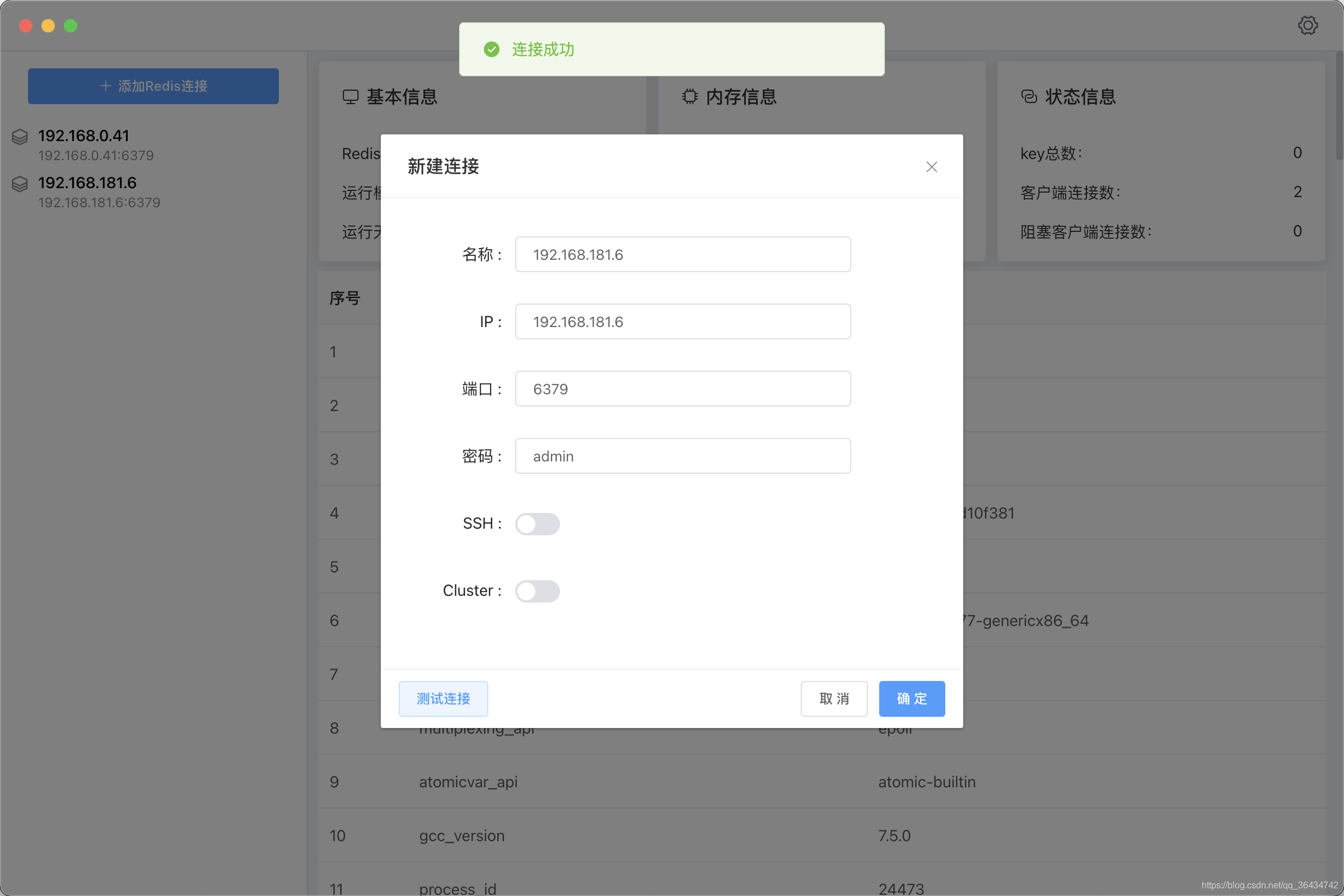Click the server icon beside 192.168.181.6
This screenshot has width=1344, height=896.
(20, 184)
